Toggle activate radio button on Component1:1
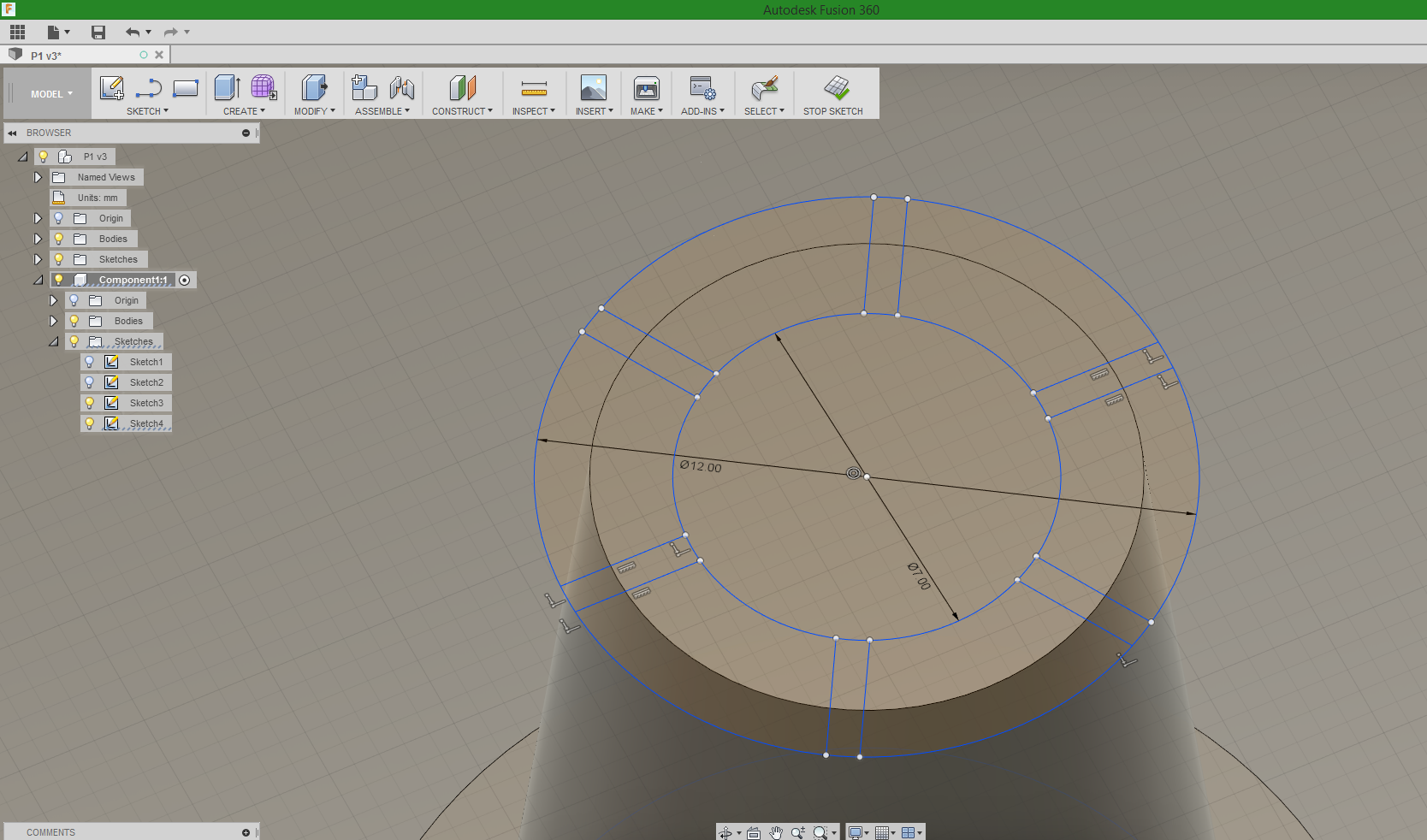Screen dimensions: 1427x840 [185, 280]
